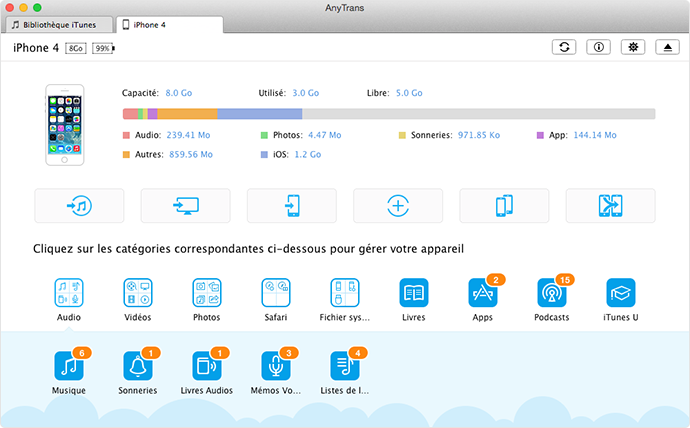690x428 pixels.
Task: Open the settings gear button
Action: coord(633,47)
